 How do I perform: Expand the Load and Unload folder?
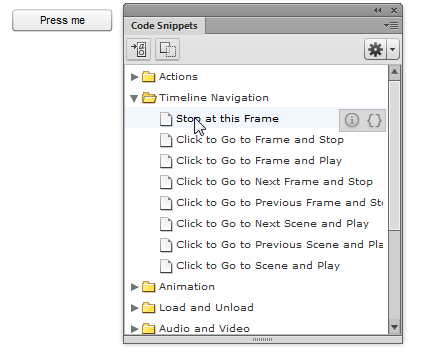[134, 308]
